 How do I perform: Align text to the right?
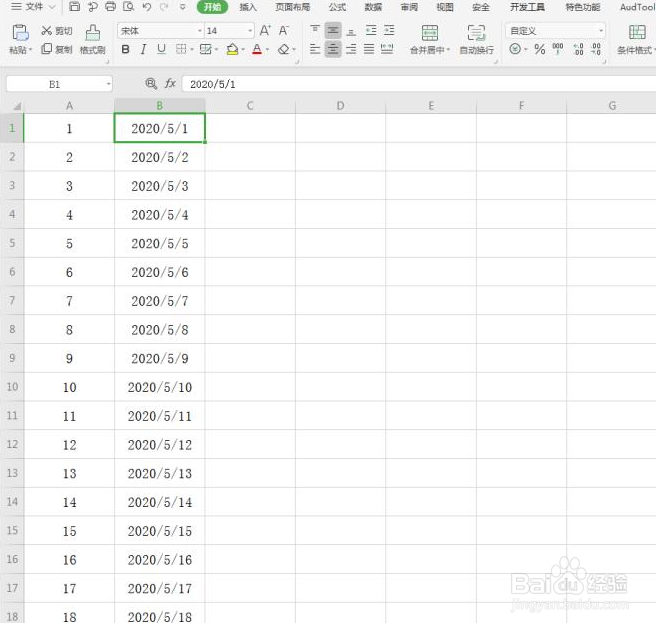pyautogui.click(x=351, y=49)
